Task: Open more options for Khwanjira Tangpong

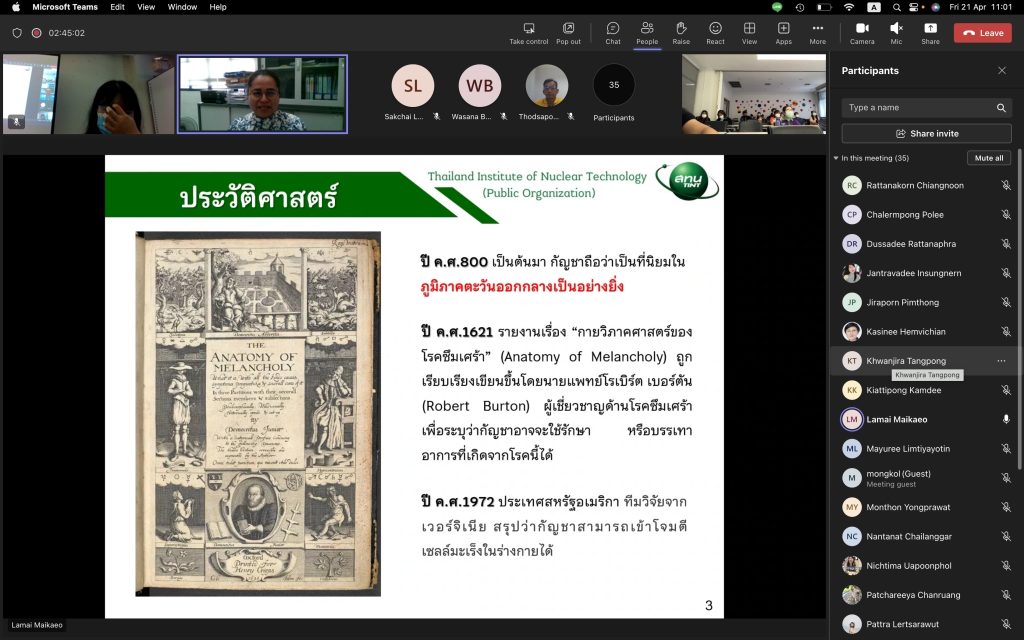Action: (1001, 360)
